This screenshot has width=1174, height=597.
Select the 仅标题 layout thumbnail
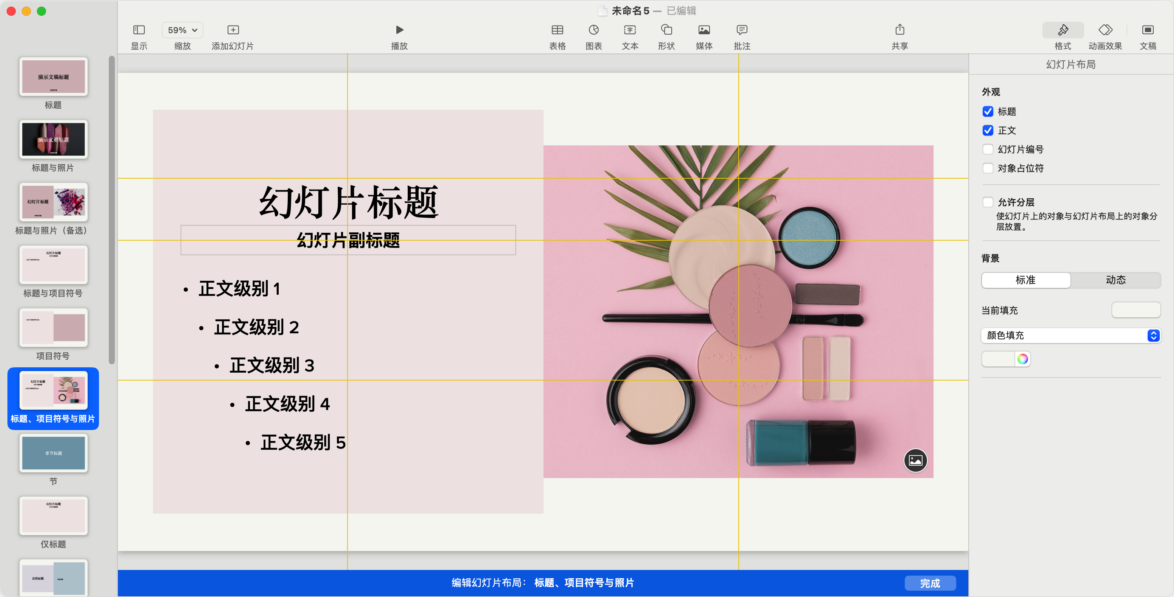tap(53, 515)
